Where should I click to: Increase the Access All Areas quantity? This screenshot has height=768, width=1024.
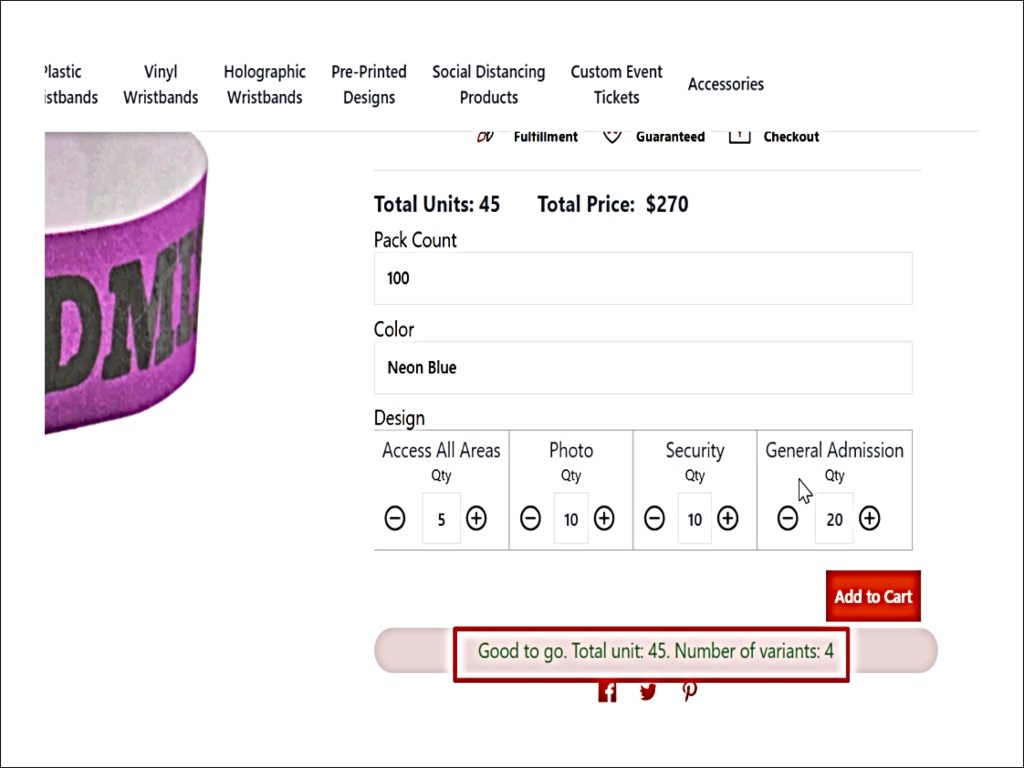click(476, 518)
